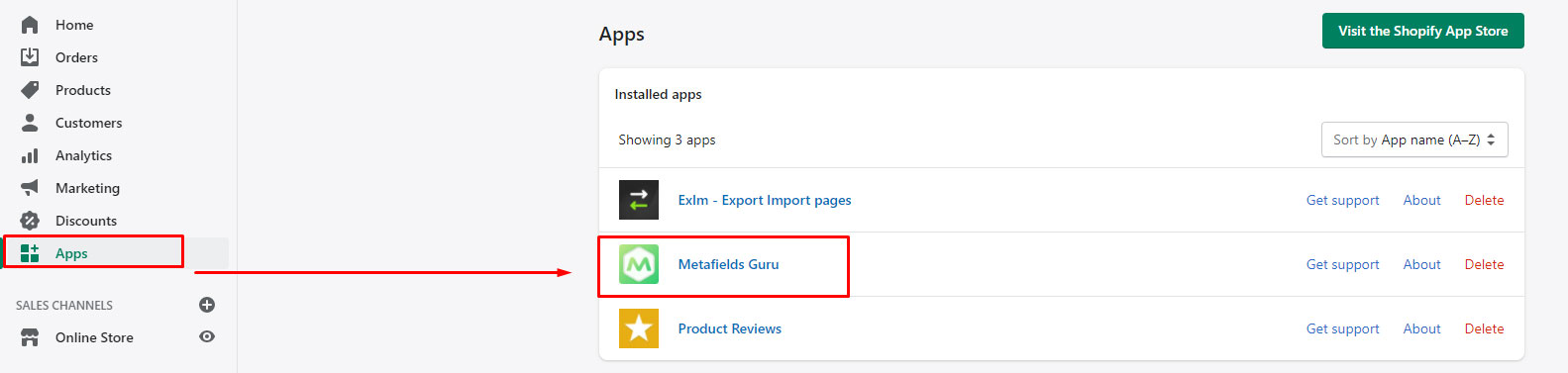The height and width of the screenshot is (373, 1568).
Task: Open the Sort by App name dropdown
Action: [x=1414, y=140]
